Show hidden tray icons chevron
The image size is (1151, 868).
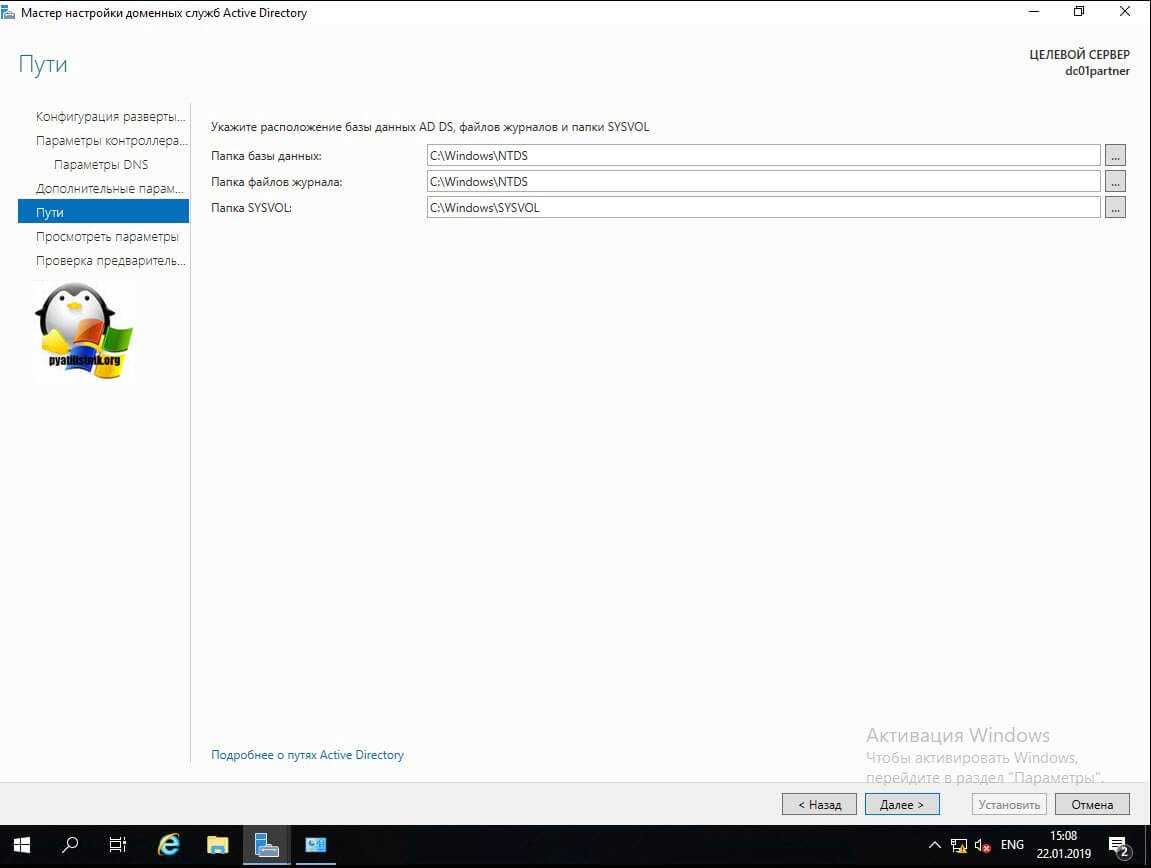click(x=935, y=845)
